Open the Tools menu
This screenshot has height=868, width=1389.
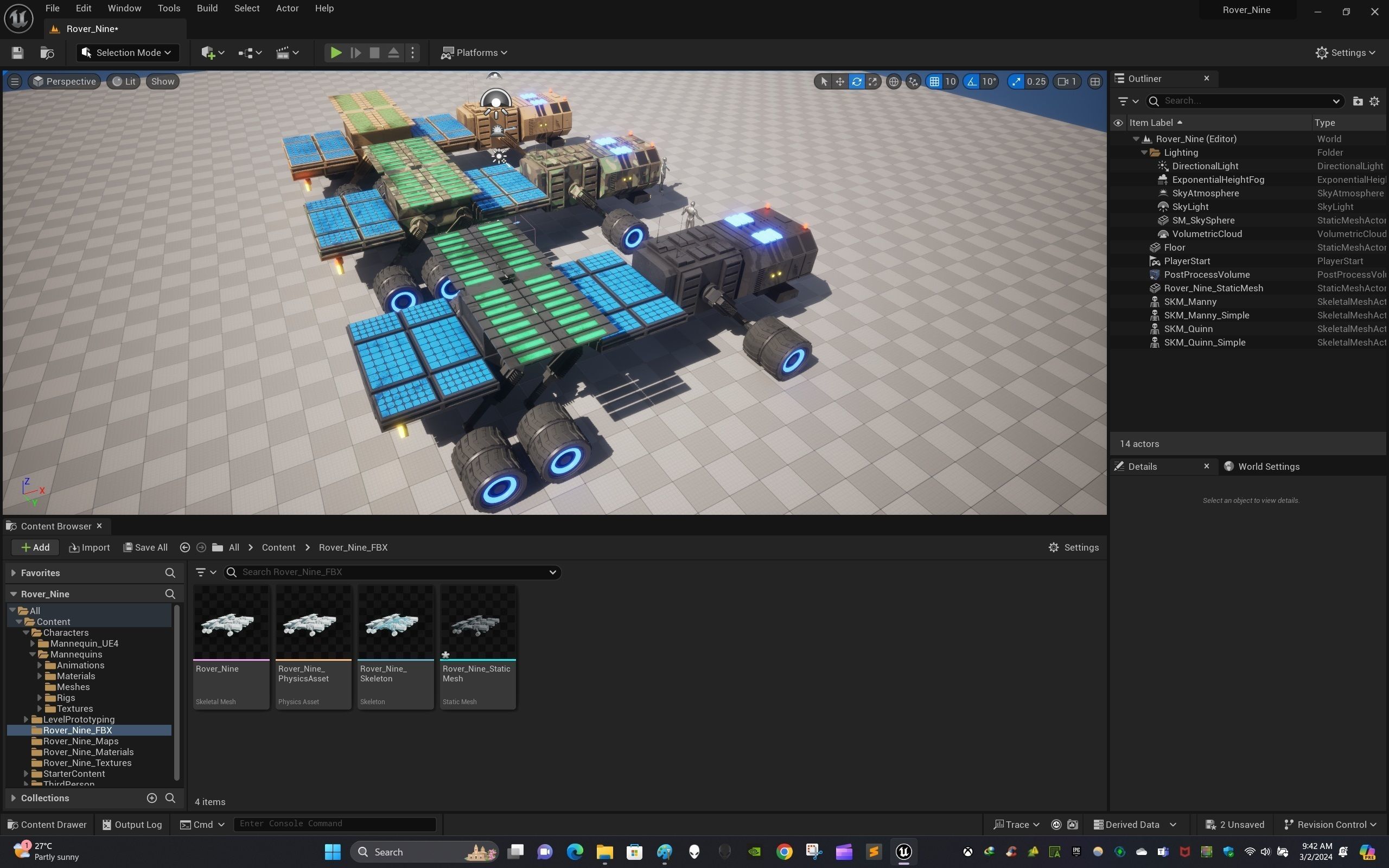click(x=169, y=8)
